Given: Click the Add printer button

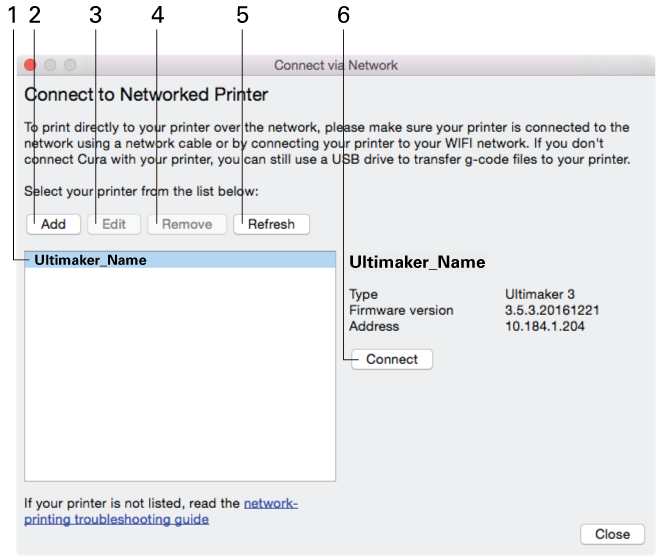Looking at the screenshot, I should (x=53, y=224).
